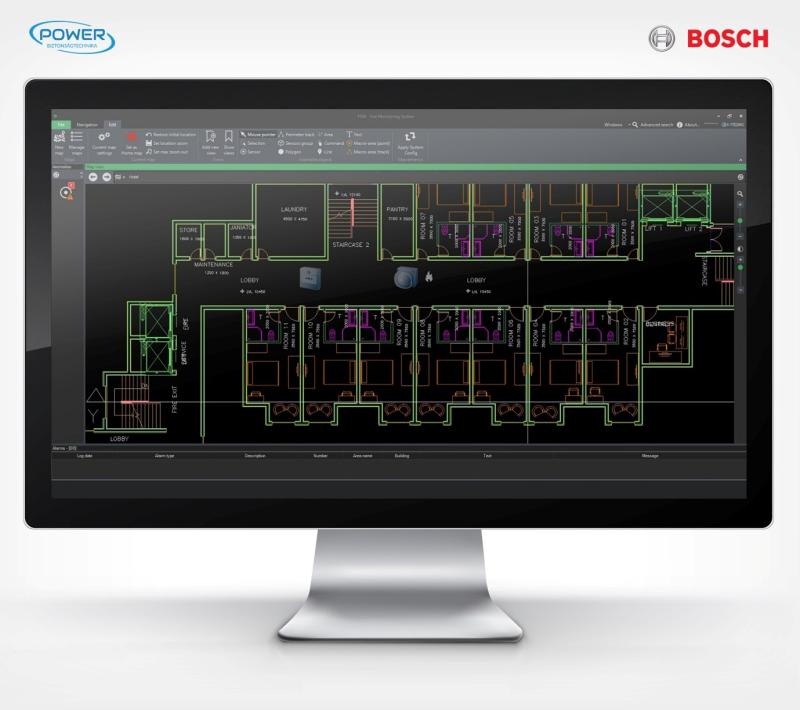Click the forward navigation arrow above map
Viewport: 800px width, 710px height.
106,176
